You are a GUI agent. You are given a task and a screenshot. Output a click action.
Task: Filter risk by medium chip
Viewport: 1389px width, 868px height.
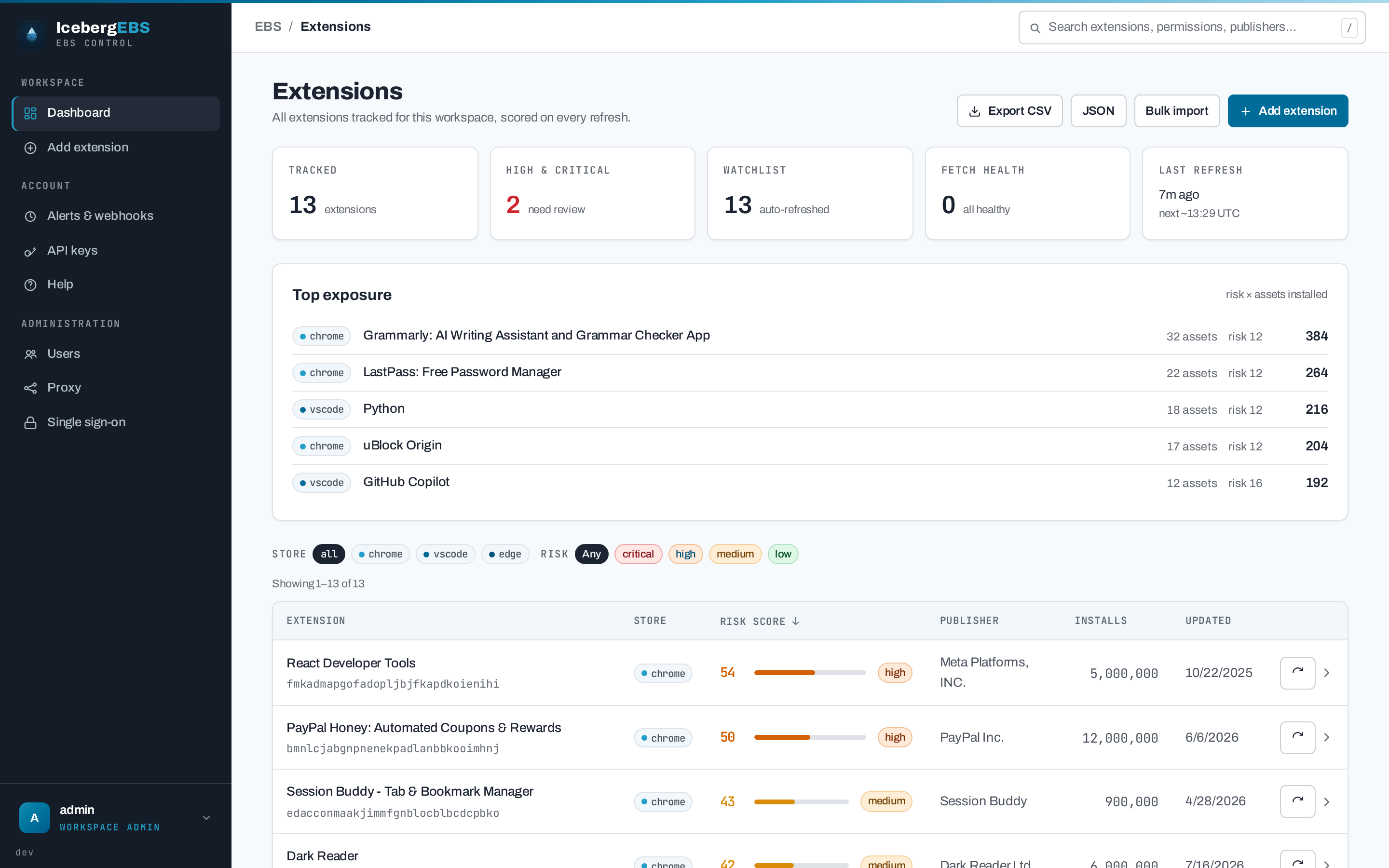pyautogui.click(x=735, y=554)
